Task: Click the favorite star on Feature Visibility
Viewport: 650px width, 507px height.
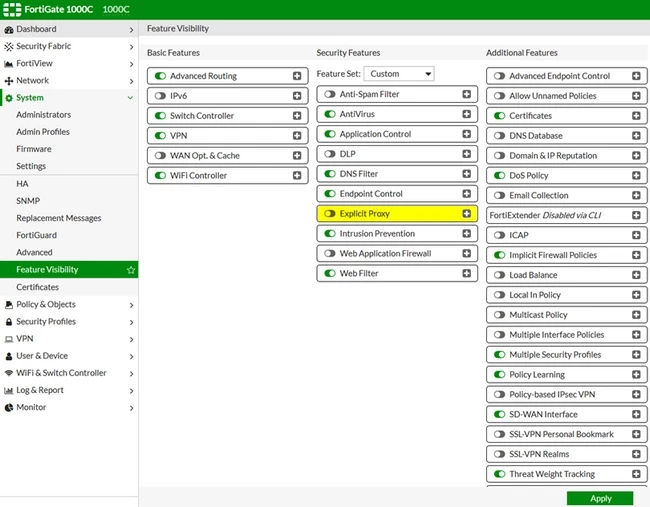Action: coord(131,270)
